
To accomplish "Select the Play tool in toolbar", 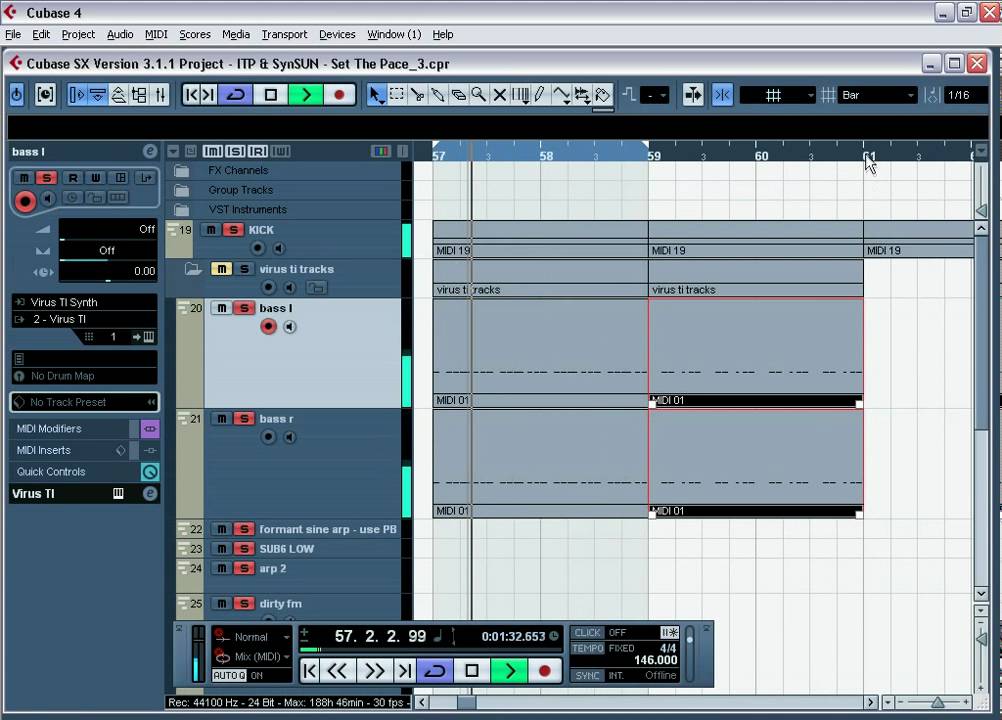I will point(582,95).
